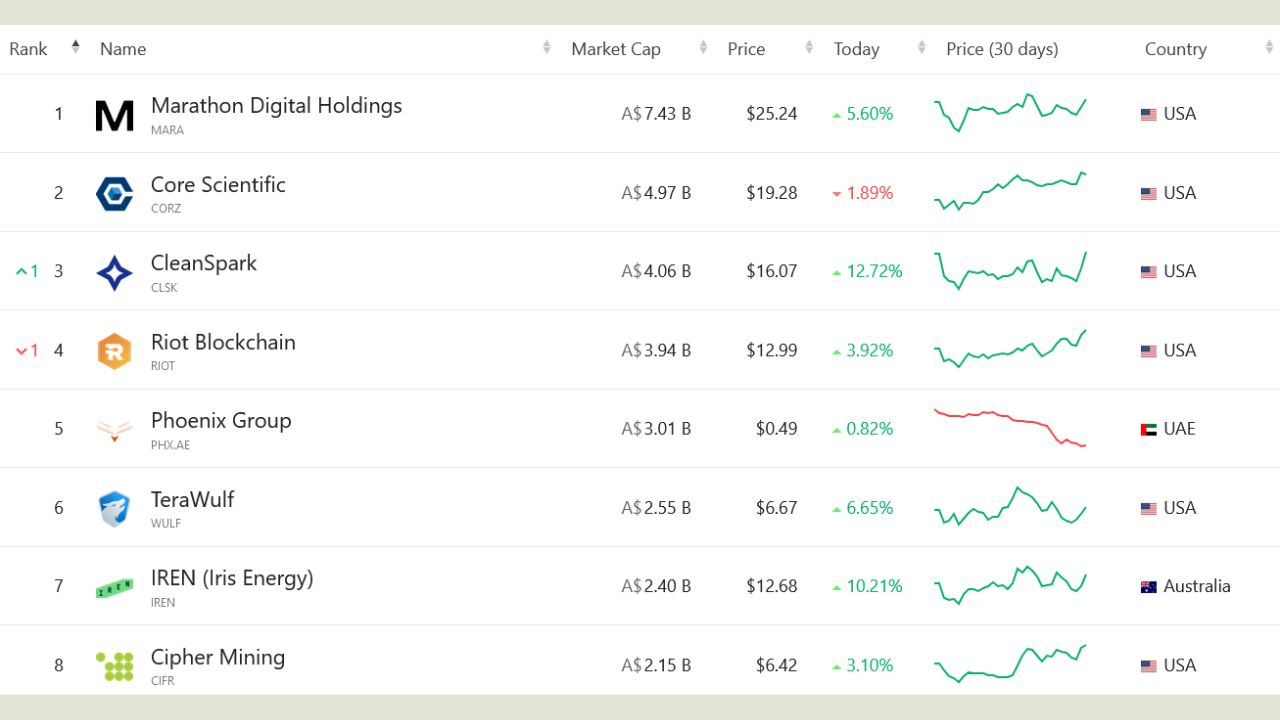Click price value $0.49
This screenshot has height=720, width=1280.
777,429
